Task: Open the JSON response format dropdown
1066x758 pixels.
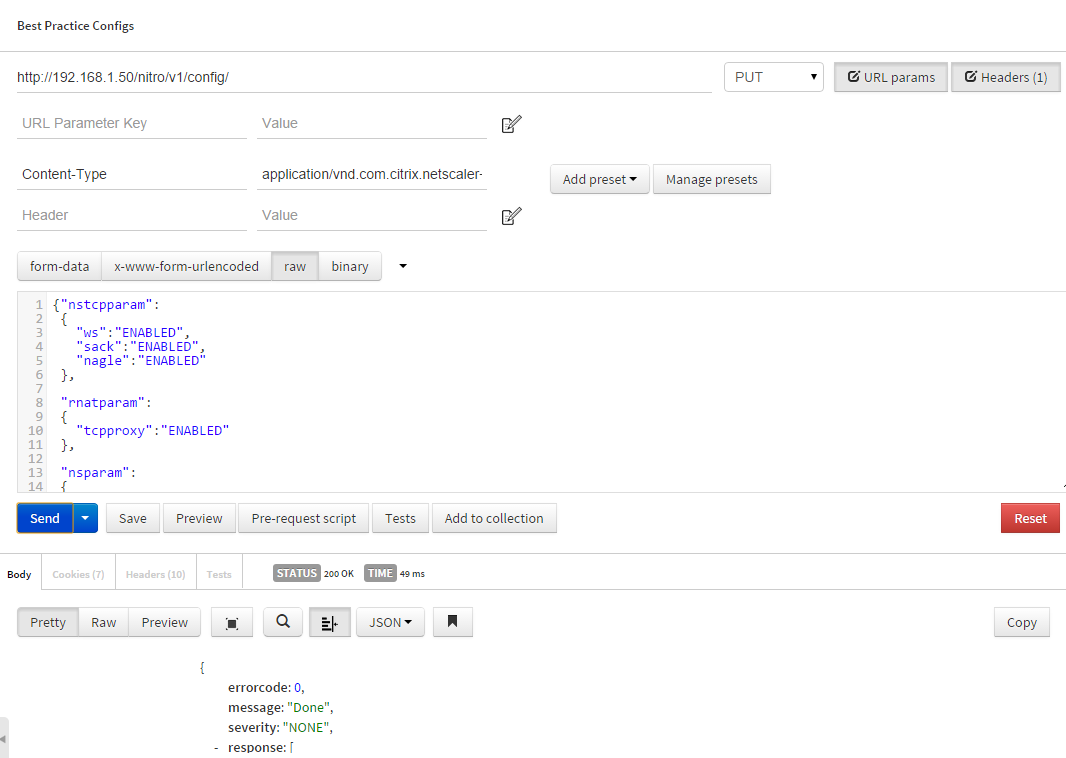Action: [x=391, y=622]
